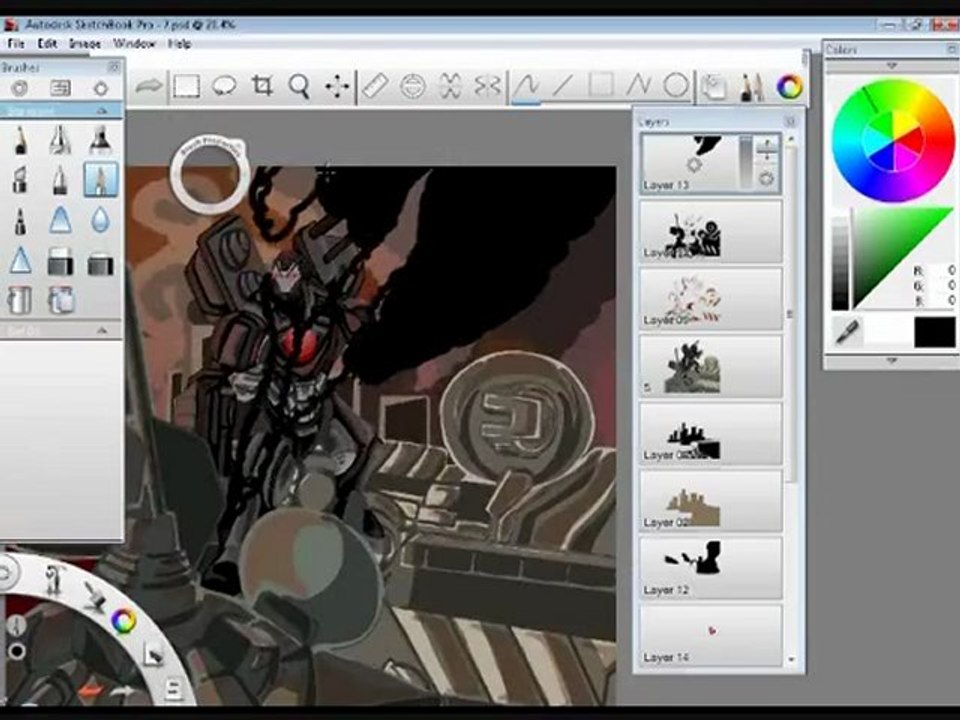Select the Pencil brush
Screen dimensions: 960x720
tap(20, 140)
